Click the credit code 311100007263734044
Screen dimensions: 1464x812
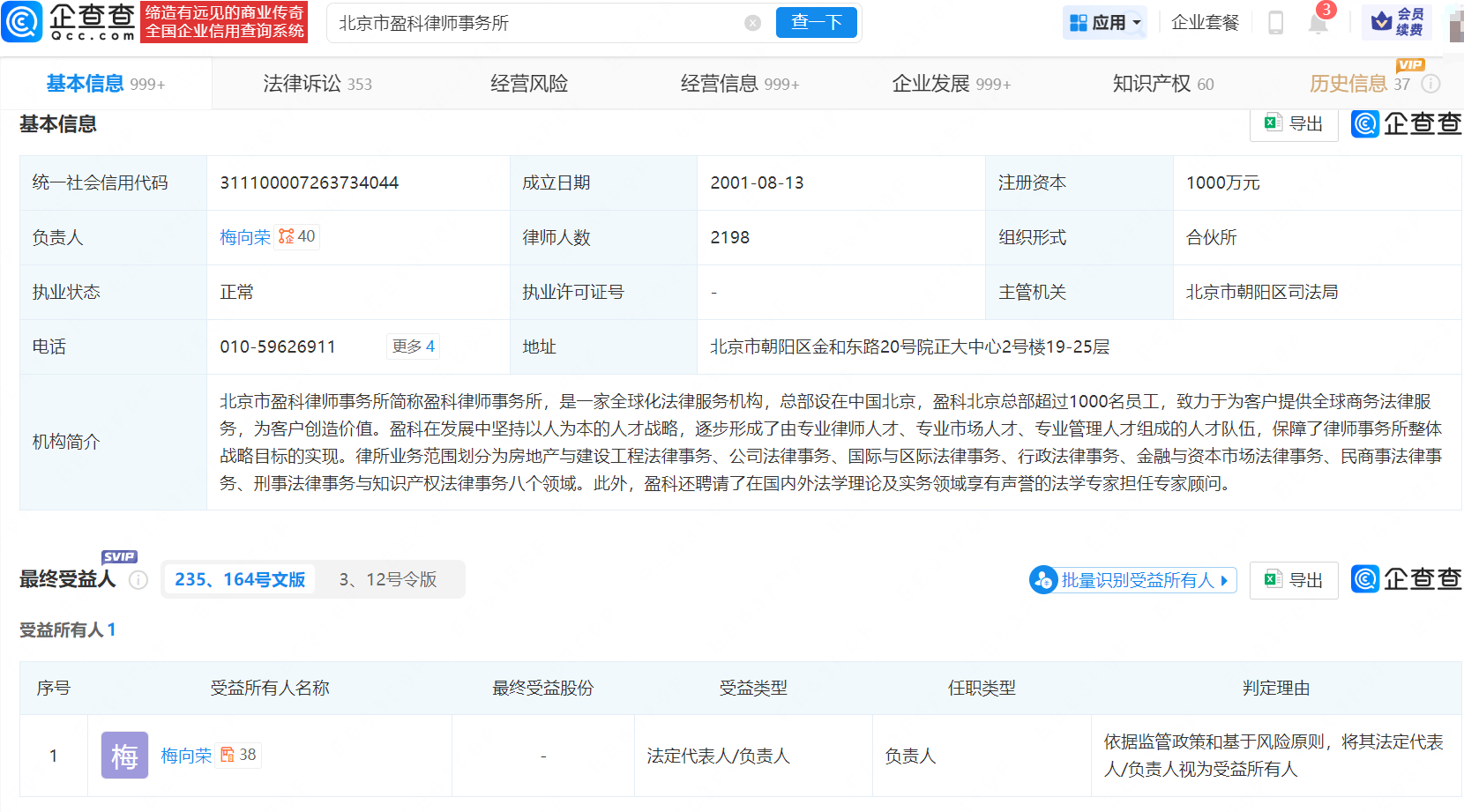(x=310, y=183)
